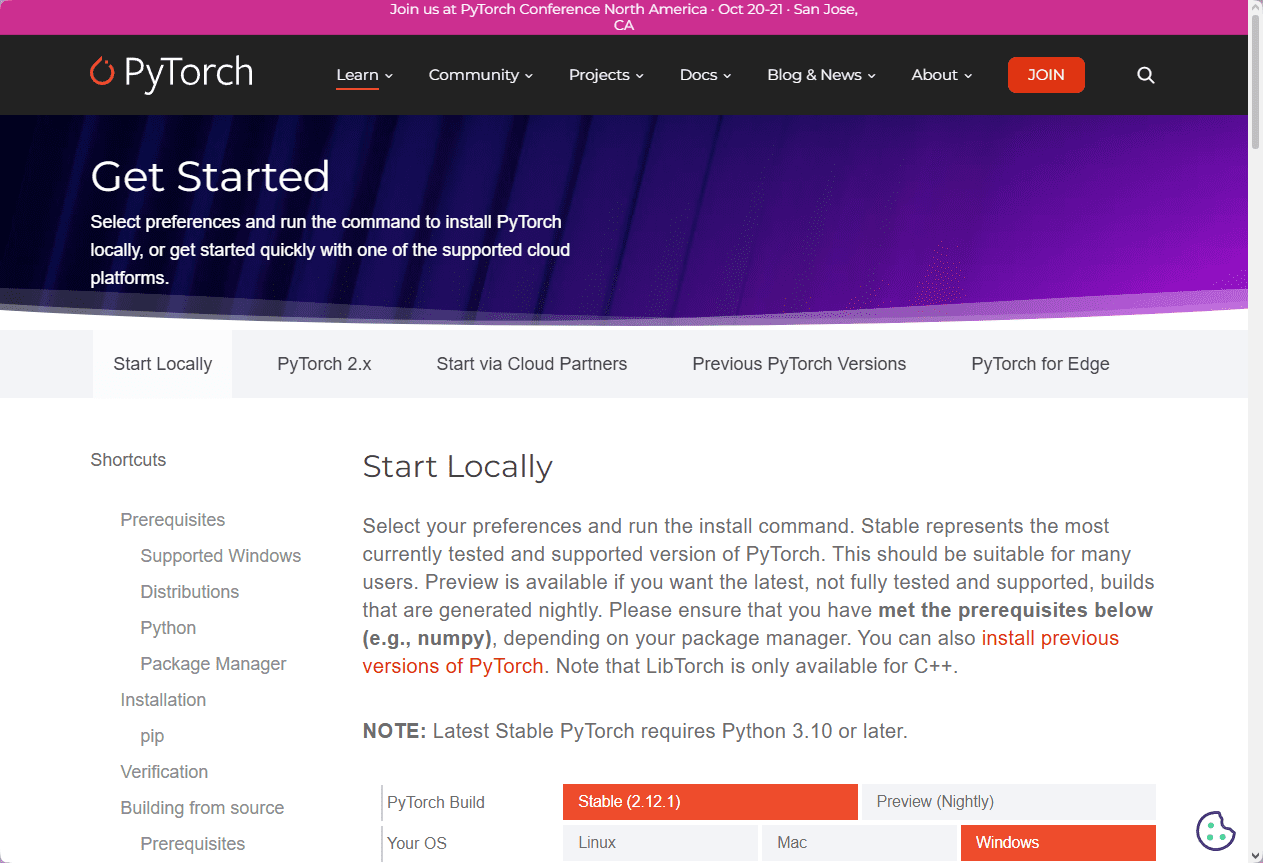Image resolution: width=1263 pixels, height=863 pixels.
Task: Choose Mac as your OS
Action: (x=859, y=843)
